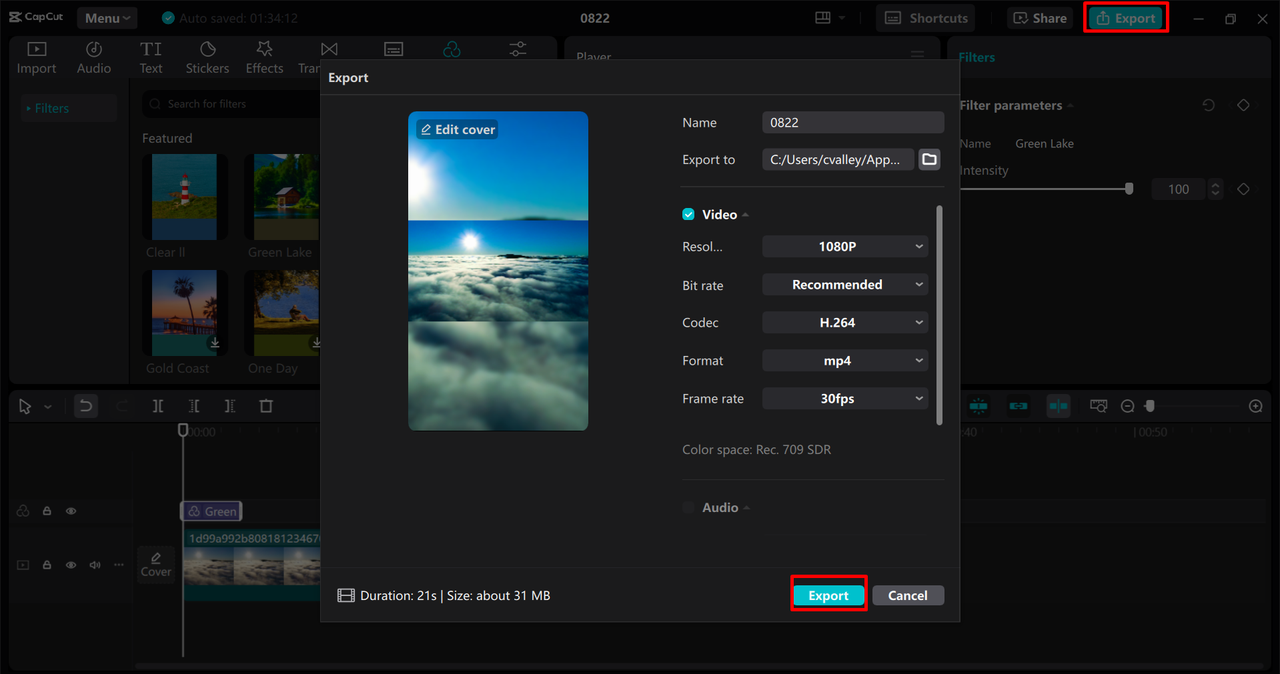Screen dimensions: 1280x674
Task: Click the Intensity slider handle
Action: pos(1129,188)
